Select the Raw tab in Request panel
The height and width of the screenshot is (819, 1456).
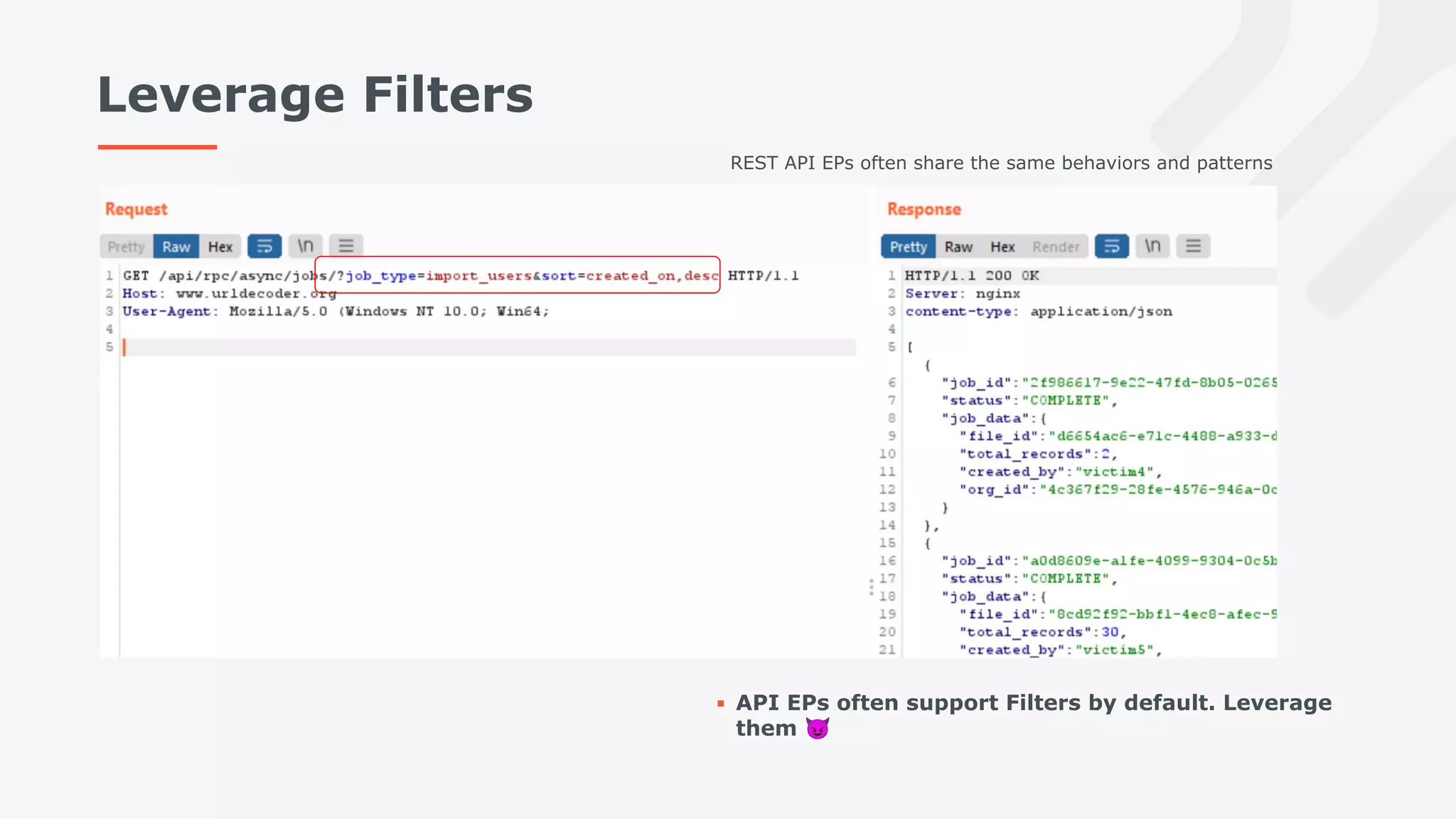coord(176,247)
